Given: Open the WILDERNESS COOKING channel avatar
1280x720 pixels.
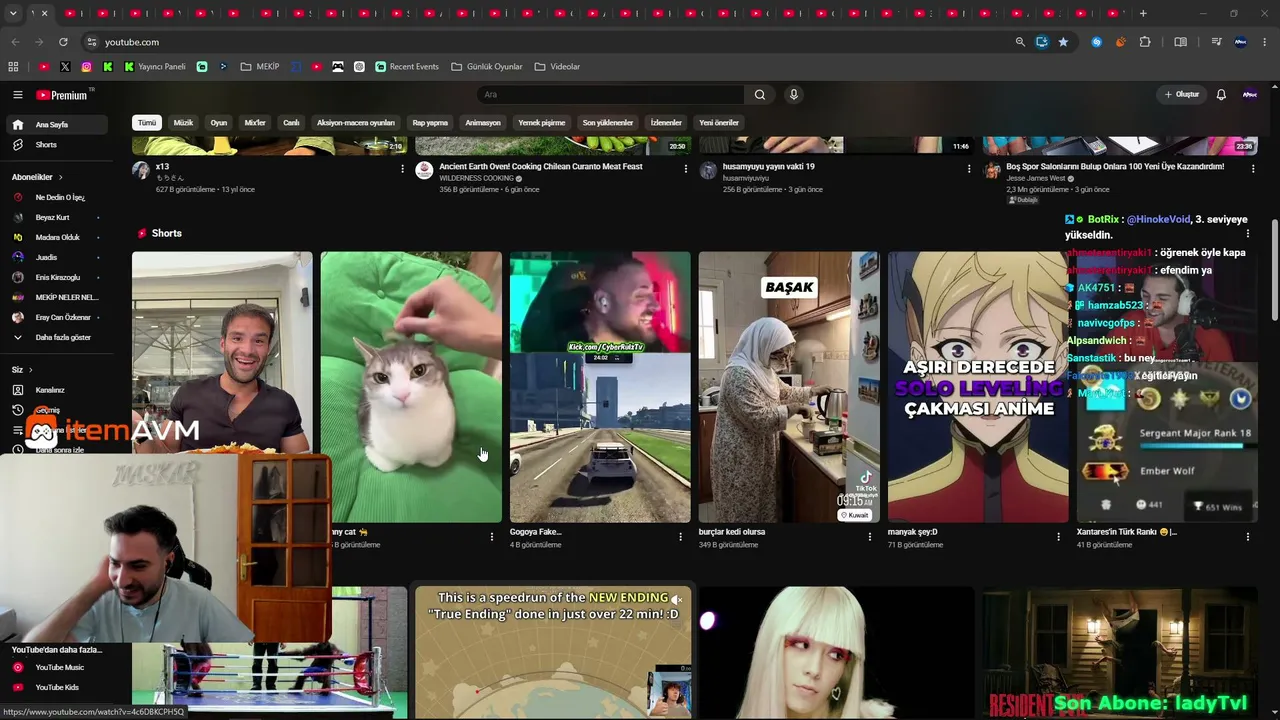Looking at the screenshot, I should pos(424,171).
